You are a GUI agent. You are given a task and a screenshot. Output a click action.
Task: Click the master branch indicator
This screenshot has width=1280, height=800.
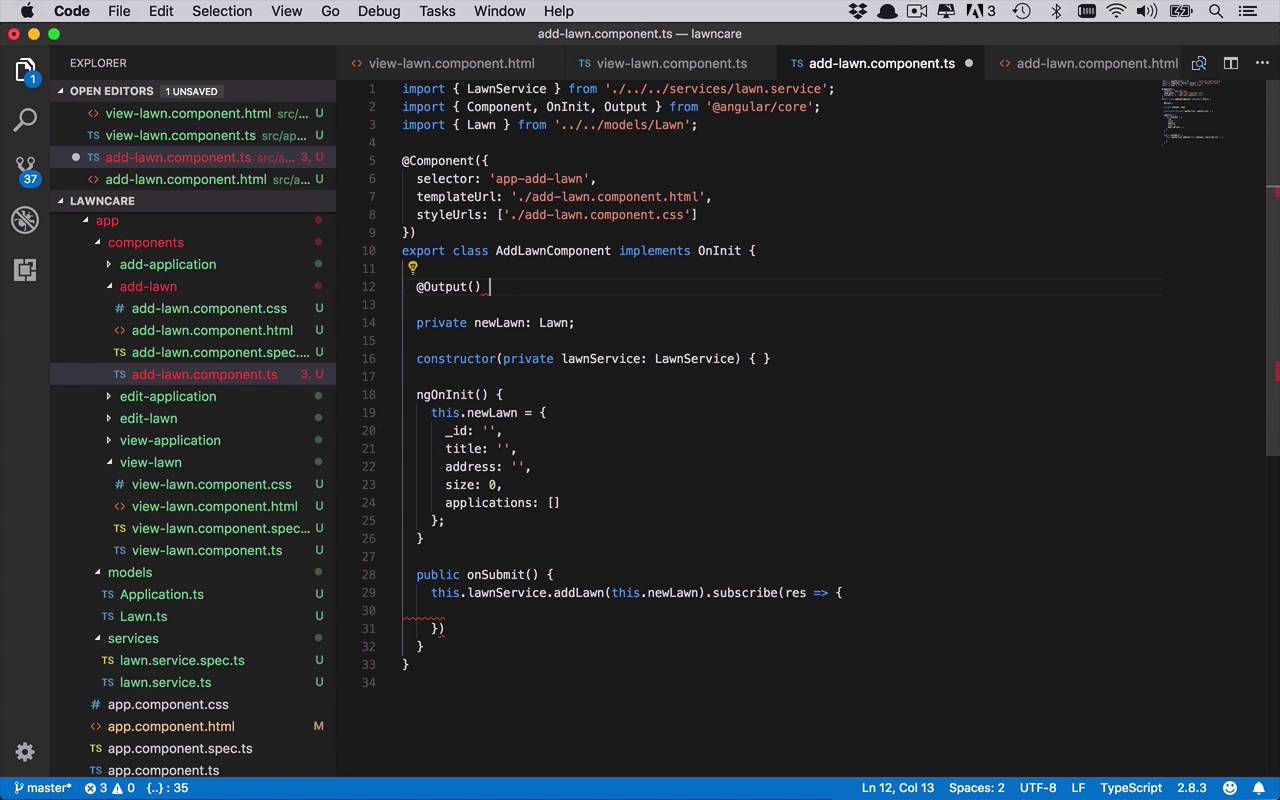coord(43,788)
